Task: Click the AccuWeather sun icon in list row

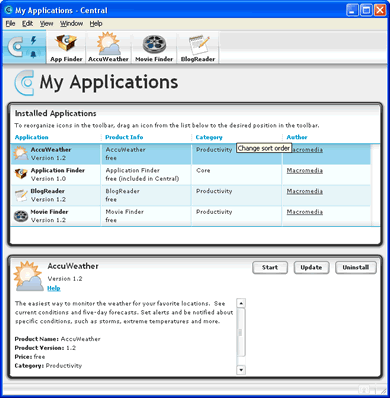Action: 21,153
